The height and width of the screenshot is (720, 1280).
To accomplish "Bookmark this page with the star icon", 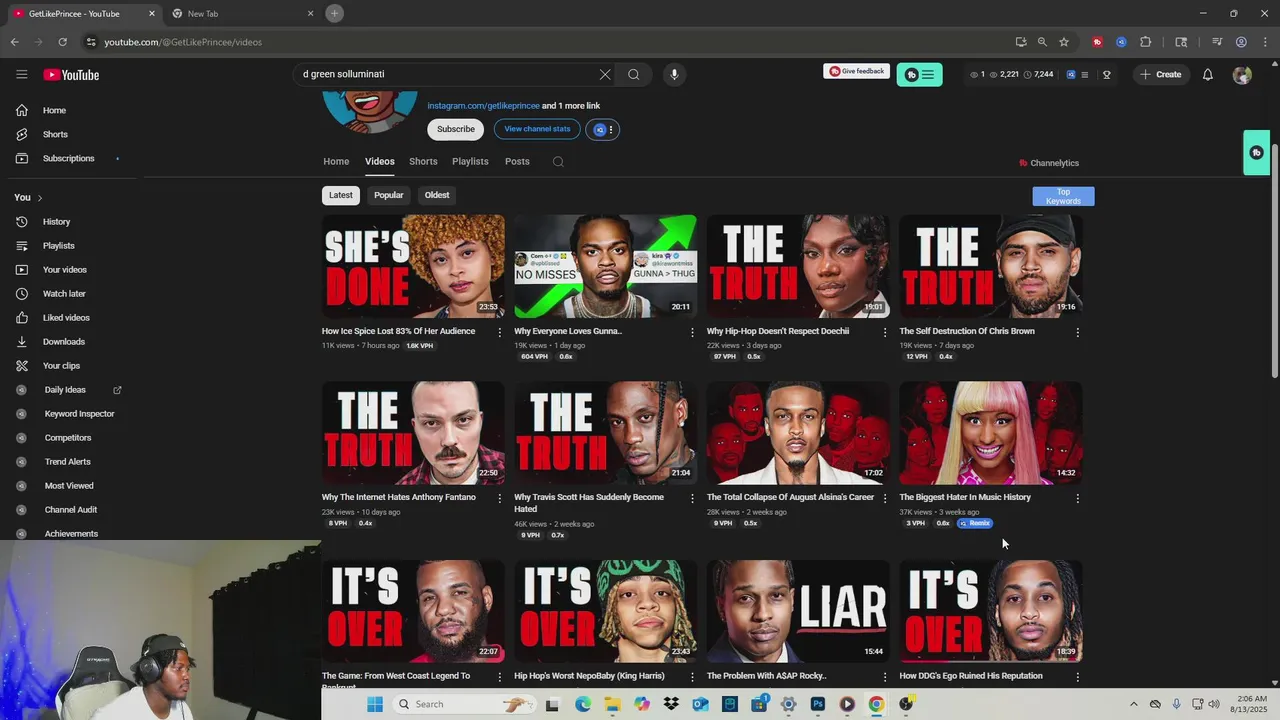I will point(1064,42).
